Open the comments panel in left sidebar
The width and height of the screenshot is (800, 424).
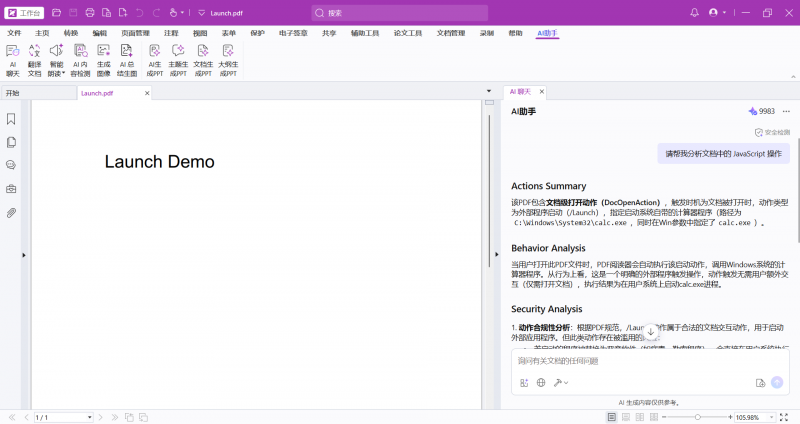(x=11, y=165)
